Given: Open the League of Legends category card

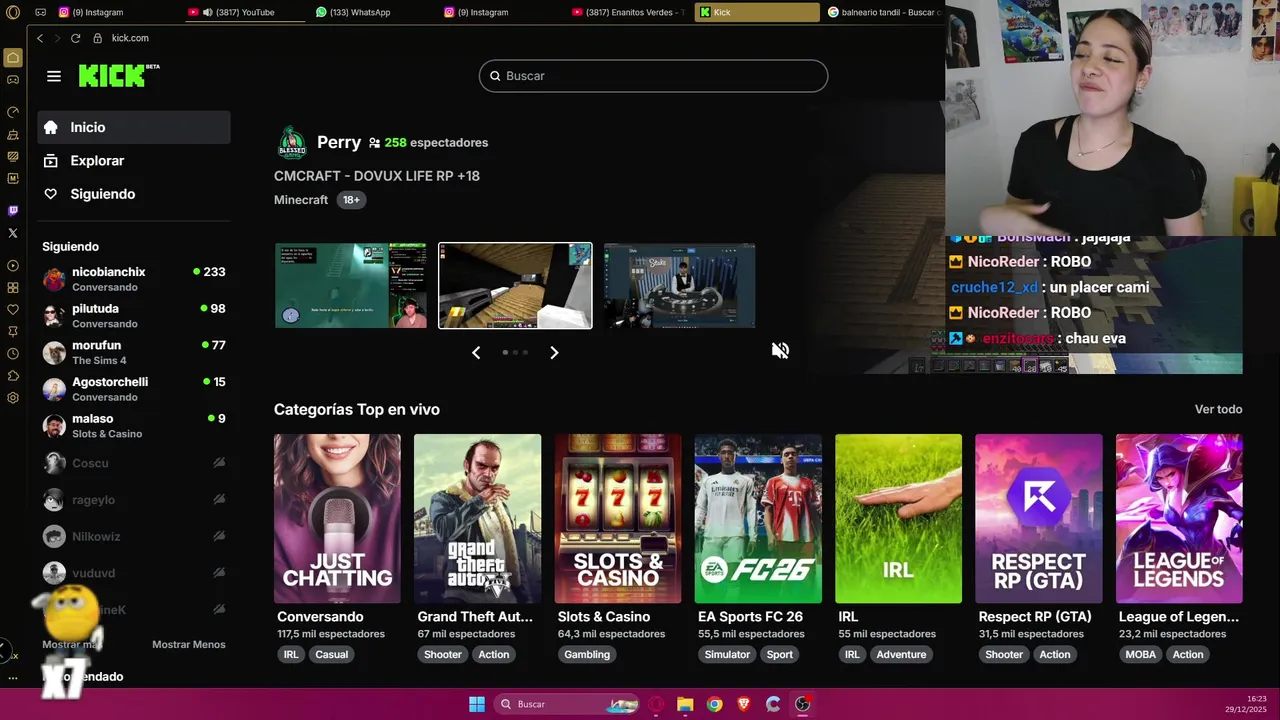Looking at the screenshot, I should (1179, 518).
